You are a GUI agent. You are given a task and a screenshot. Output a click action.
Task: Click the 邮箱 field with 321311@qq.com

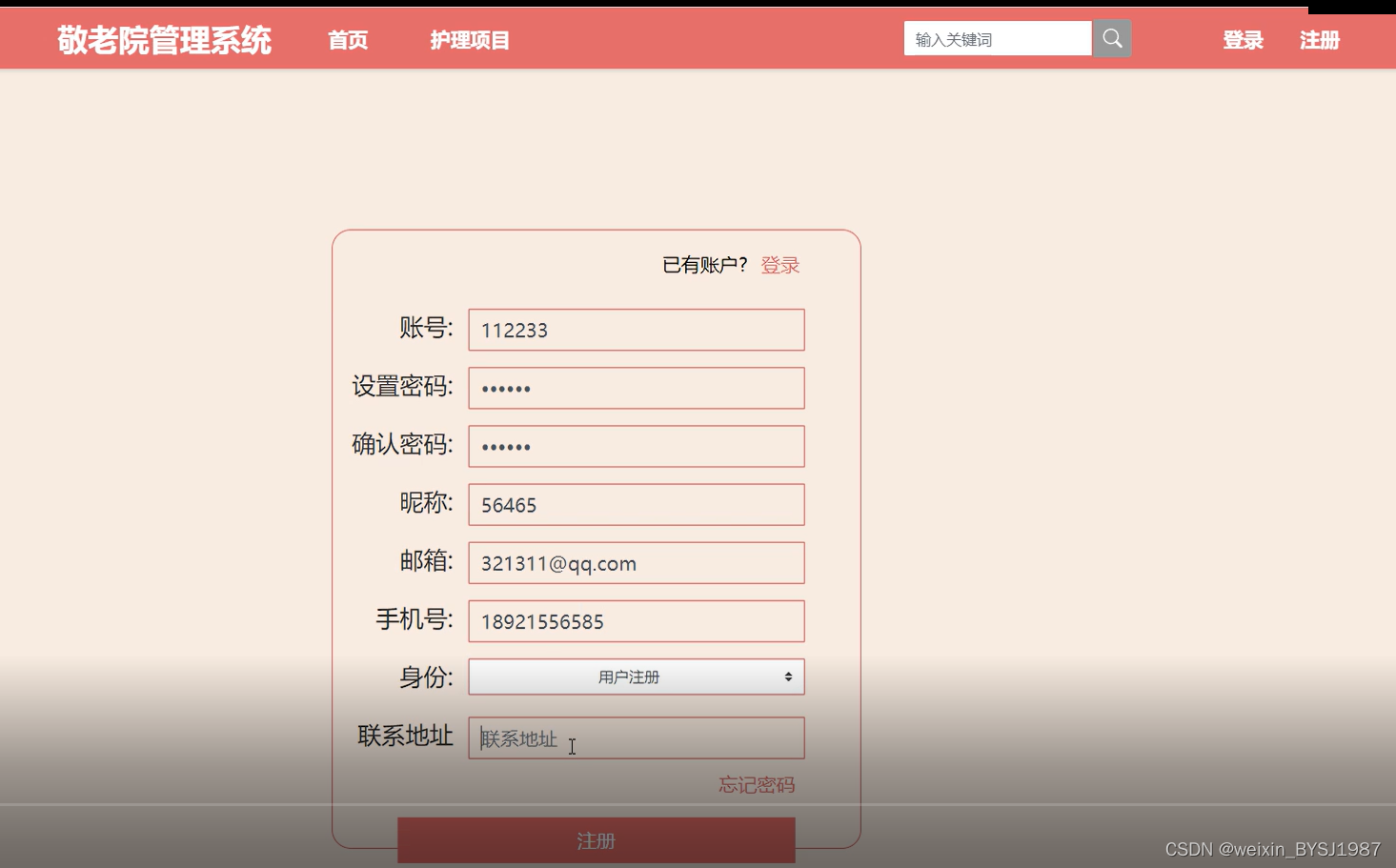[637, 563]
